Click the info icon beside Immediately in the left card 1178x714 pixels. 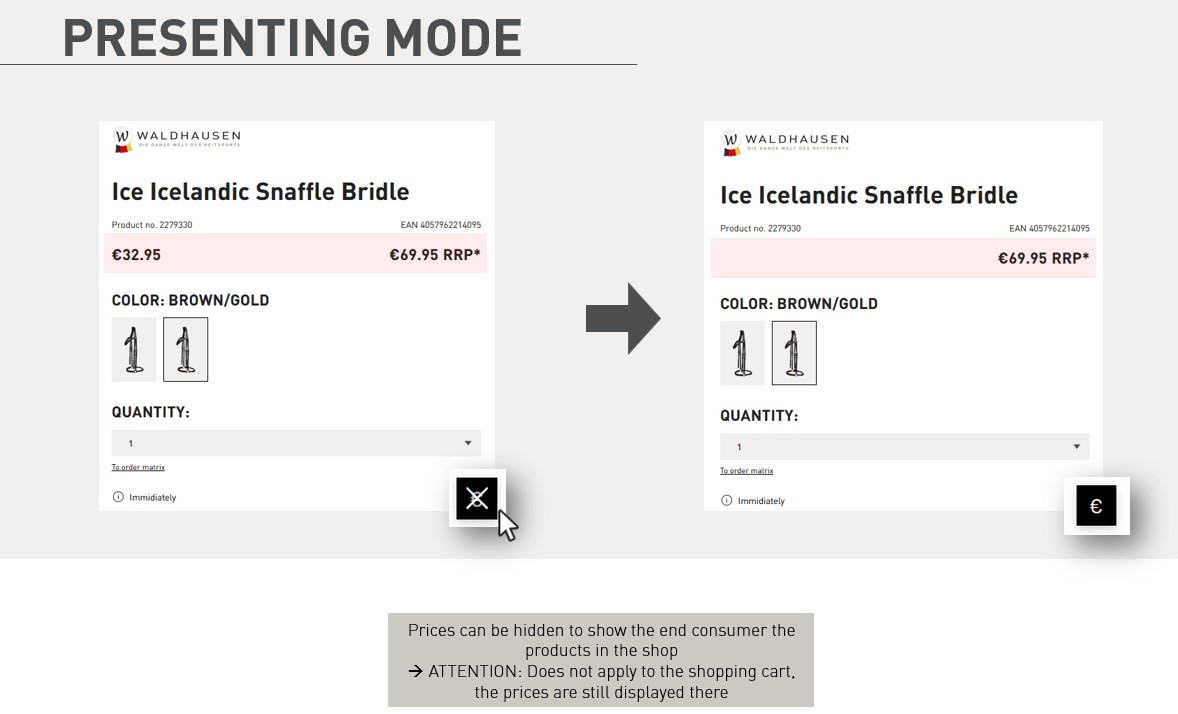click(x=118, y=497)
